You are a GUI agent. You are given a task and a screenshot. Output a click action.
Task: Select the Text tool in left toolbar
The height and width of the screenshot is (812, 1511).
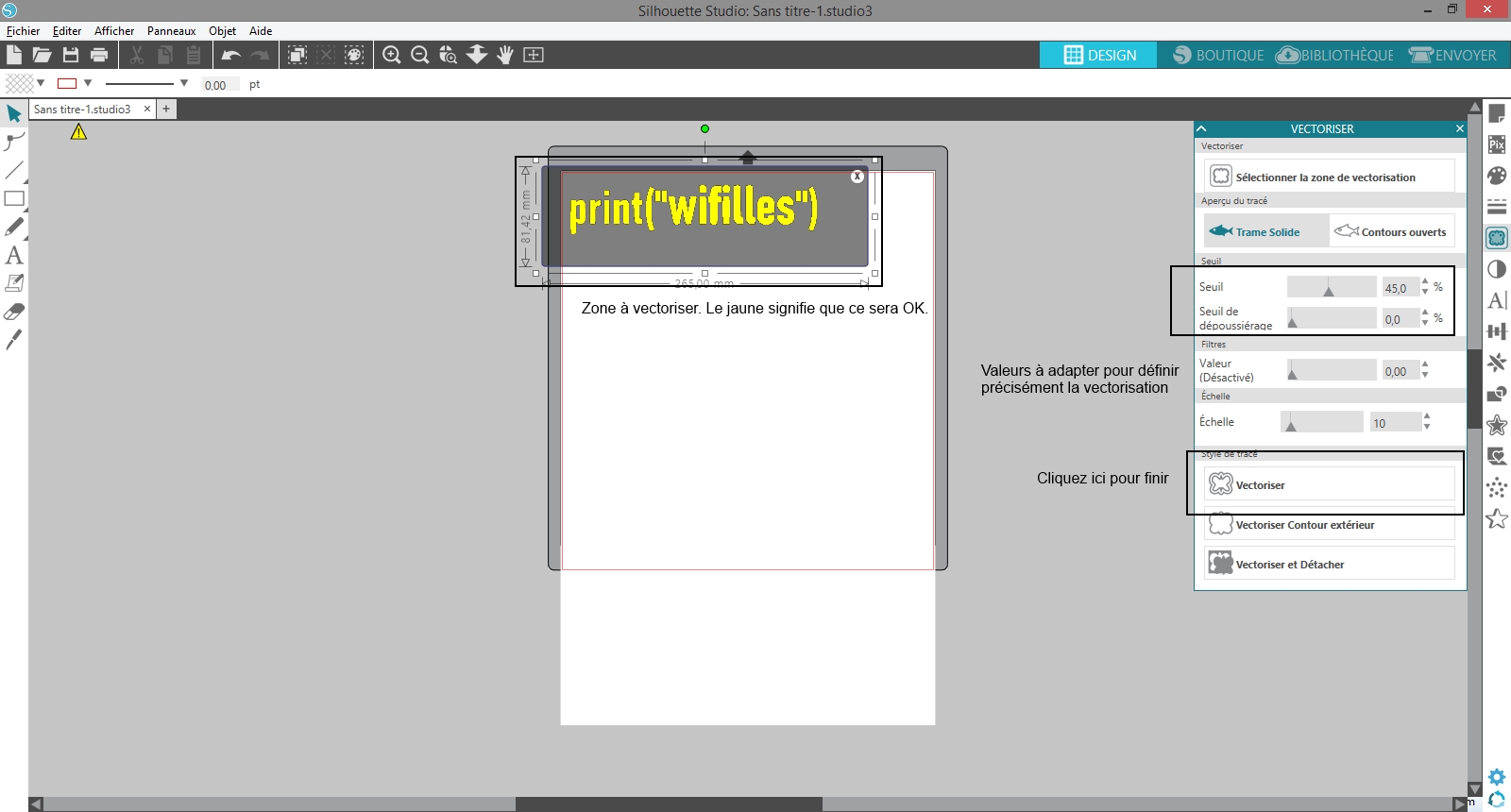[14, 256]
